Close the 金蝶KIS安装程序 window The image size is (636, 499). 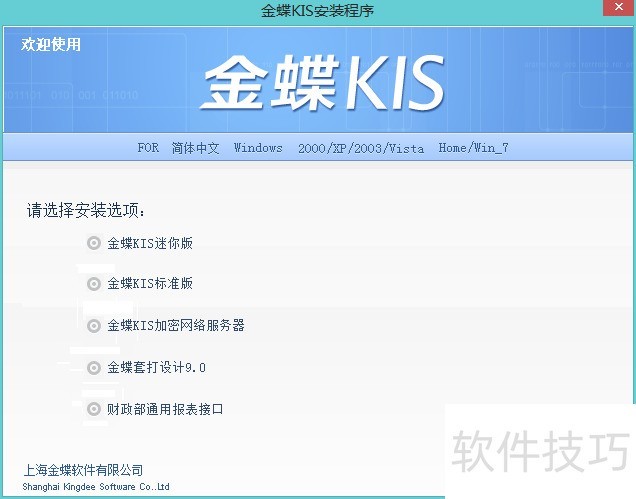pyautogui.click(x=619, y=7)
